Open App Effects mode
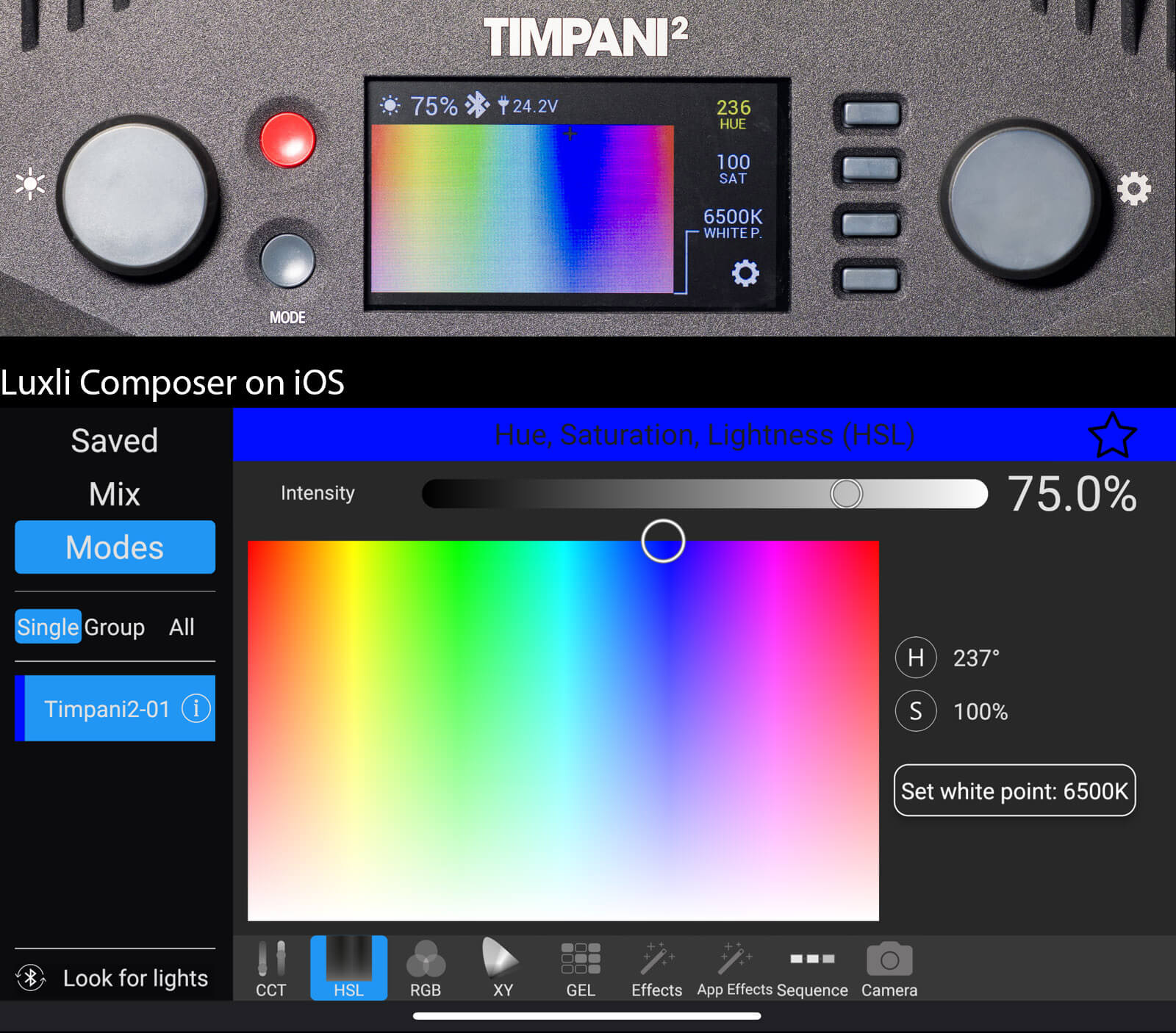1176x1033 pixels. tap(734, 968)
